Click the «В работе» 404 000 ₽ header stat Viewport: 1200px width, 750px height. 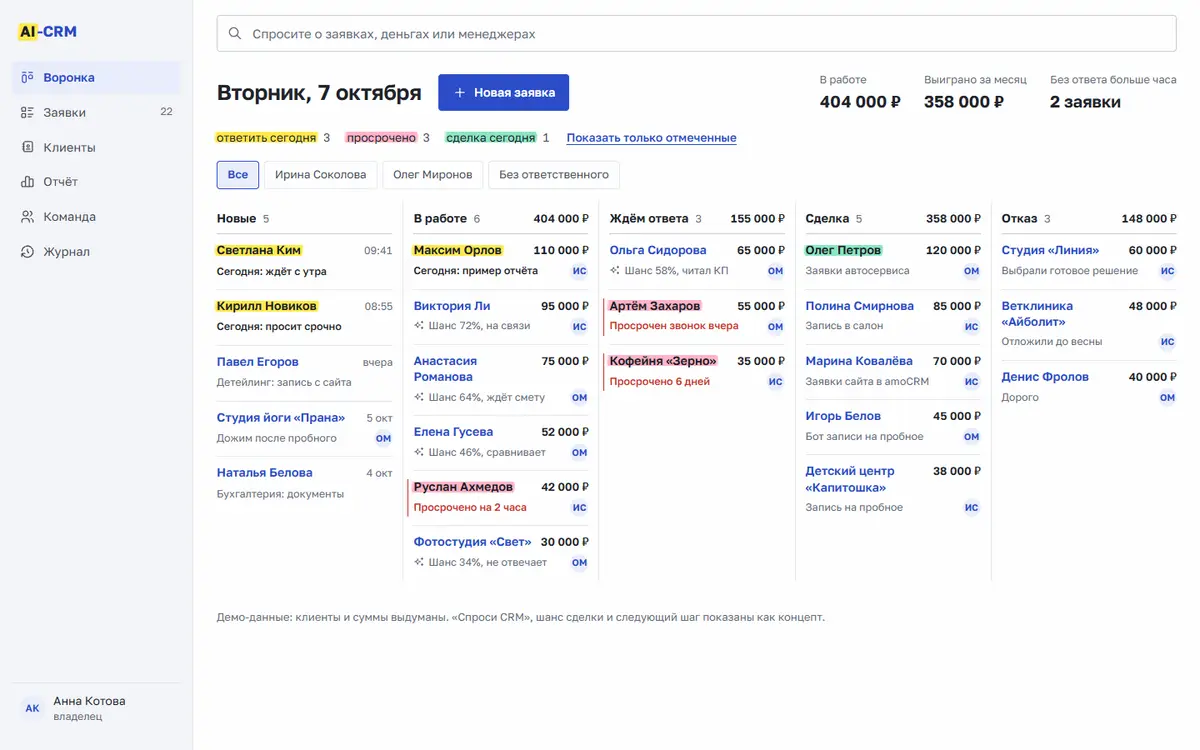860,92
